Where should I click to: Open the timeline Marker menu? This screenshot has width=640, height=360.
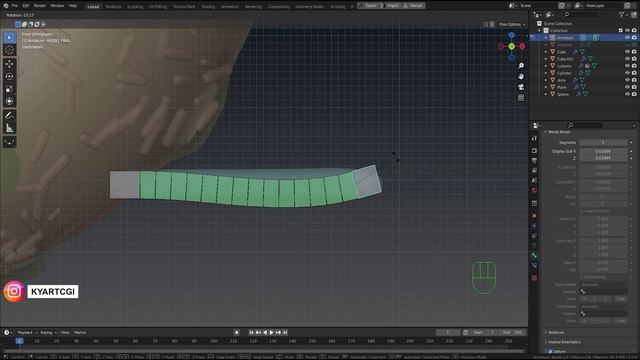click(x=80, y=333)
